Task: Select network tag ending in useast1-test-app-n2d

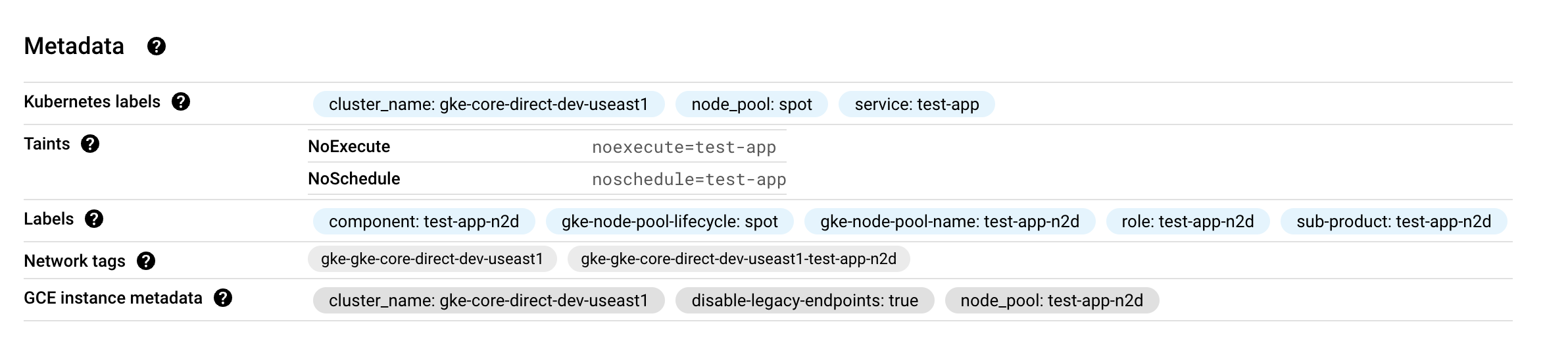Action: (x=738, y=259)
